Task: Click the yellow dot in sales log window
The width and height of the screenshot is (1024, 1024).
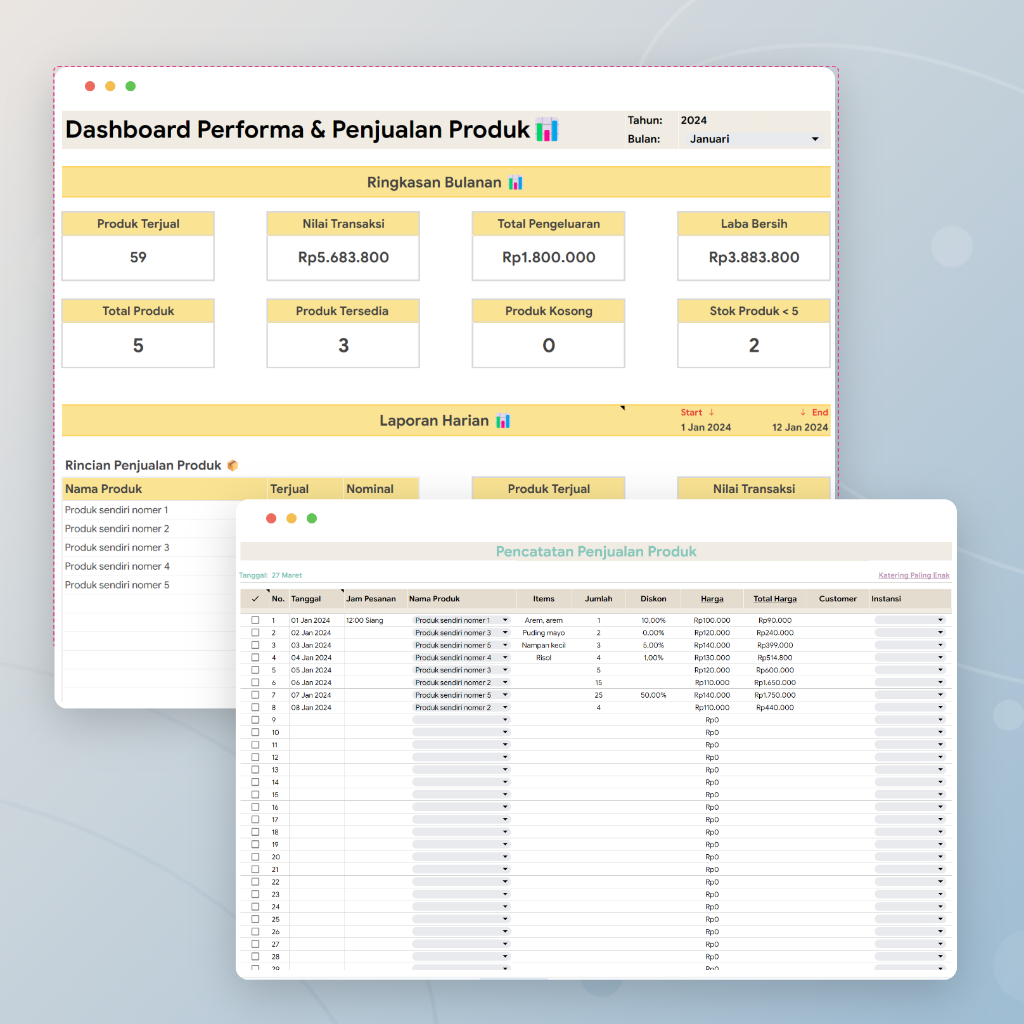Action: point(291,518)
